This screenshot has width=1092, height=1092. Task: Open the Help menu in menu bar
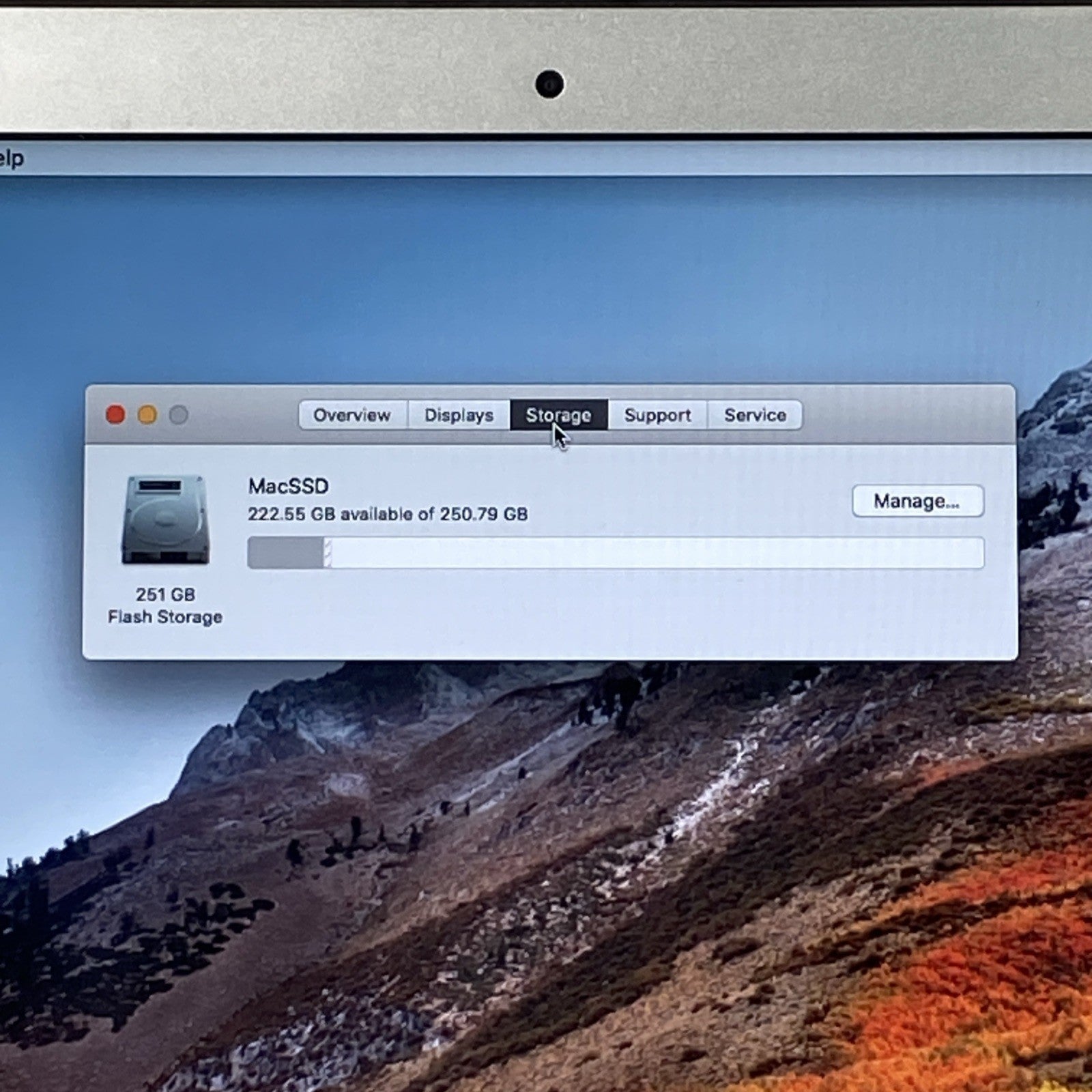[11, 159]
